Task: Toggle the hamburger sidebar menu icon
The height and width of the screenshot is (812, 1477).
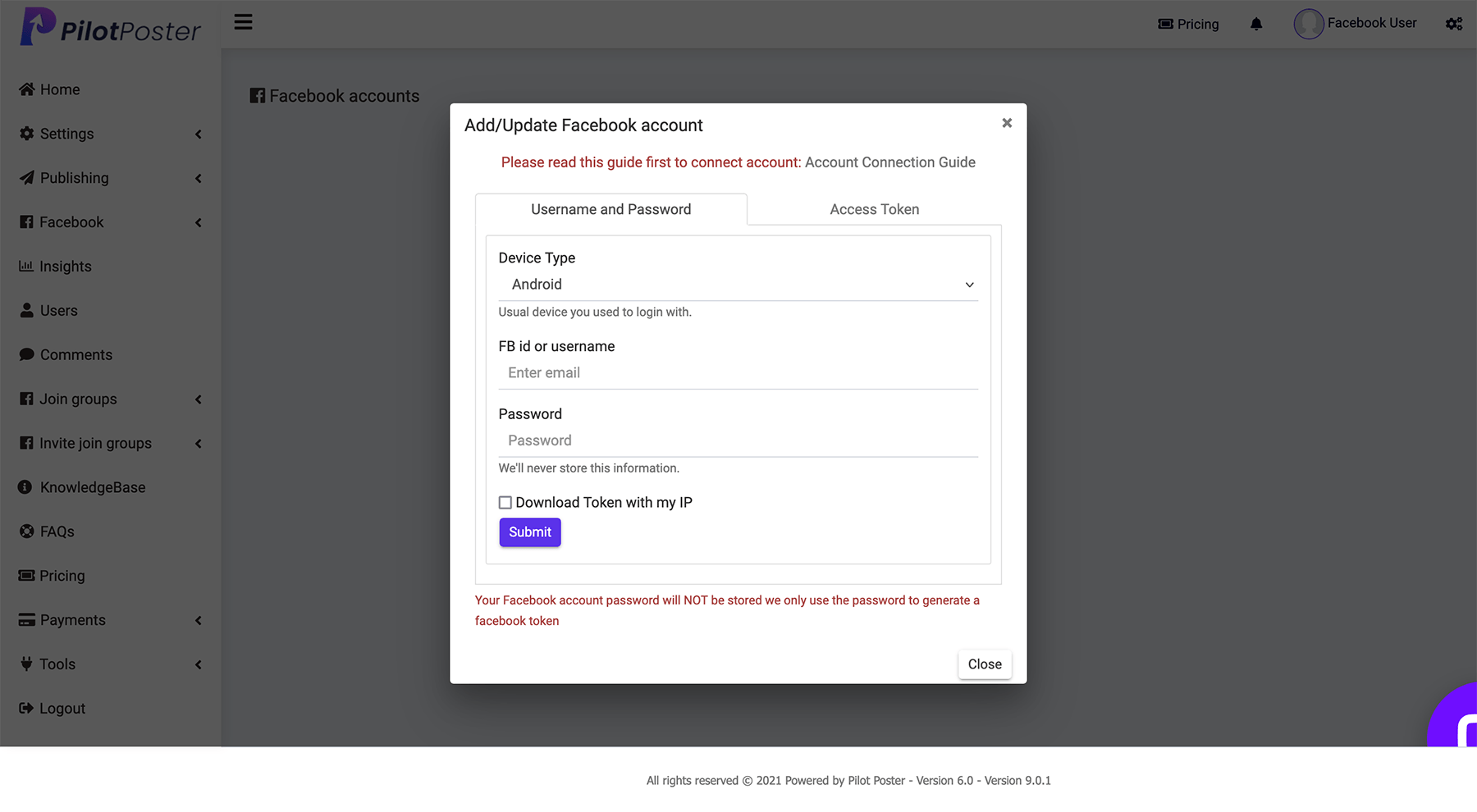Action: click(x=243, y=22)
